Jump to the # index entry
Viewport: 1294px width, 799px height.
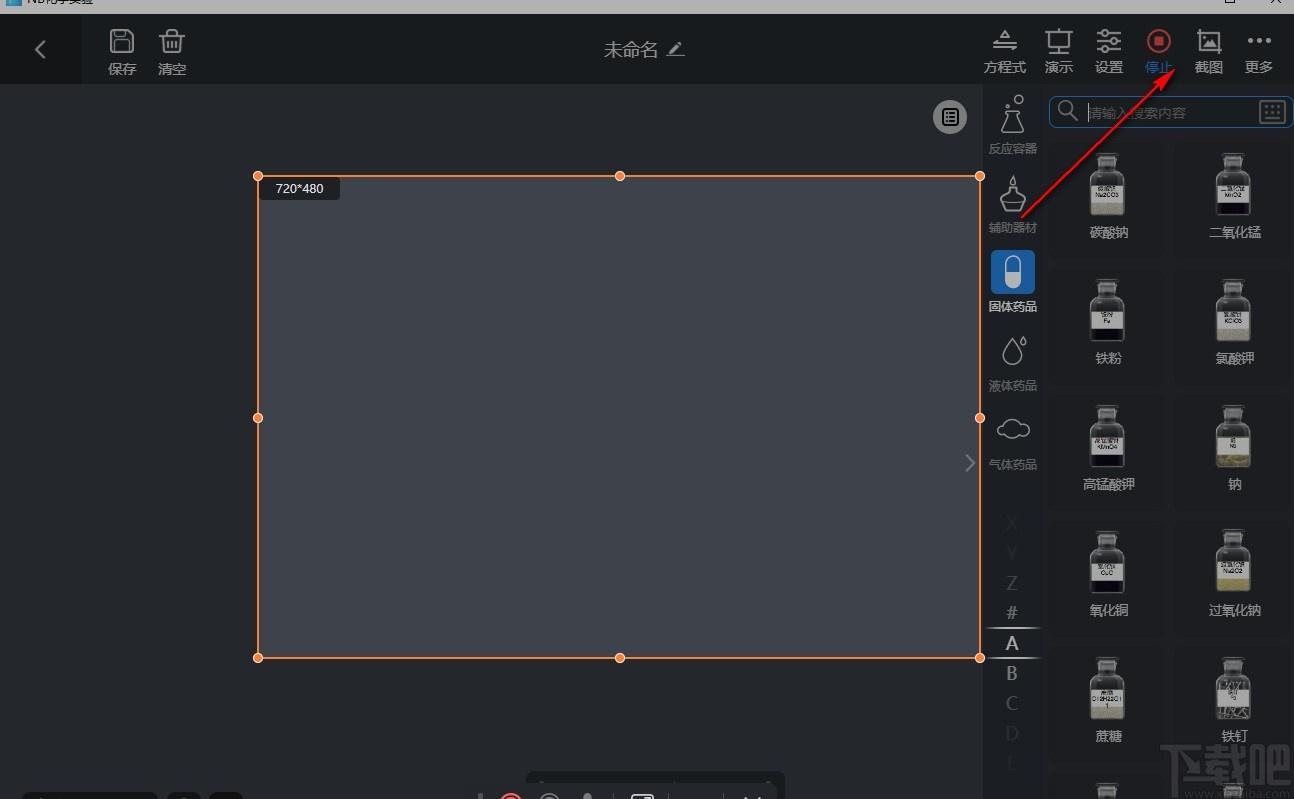[x=1012, y=613]
